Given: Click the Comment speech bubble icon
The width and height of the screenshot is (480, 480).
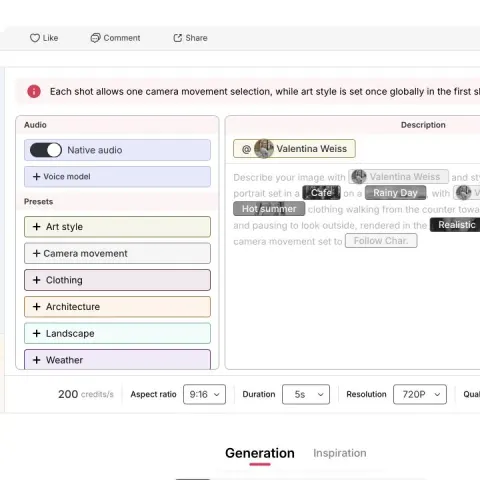Looking at the screenshot, I should [95, 38].
